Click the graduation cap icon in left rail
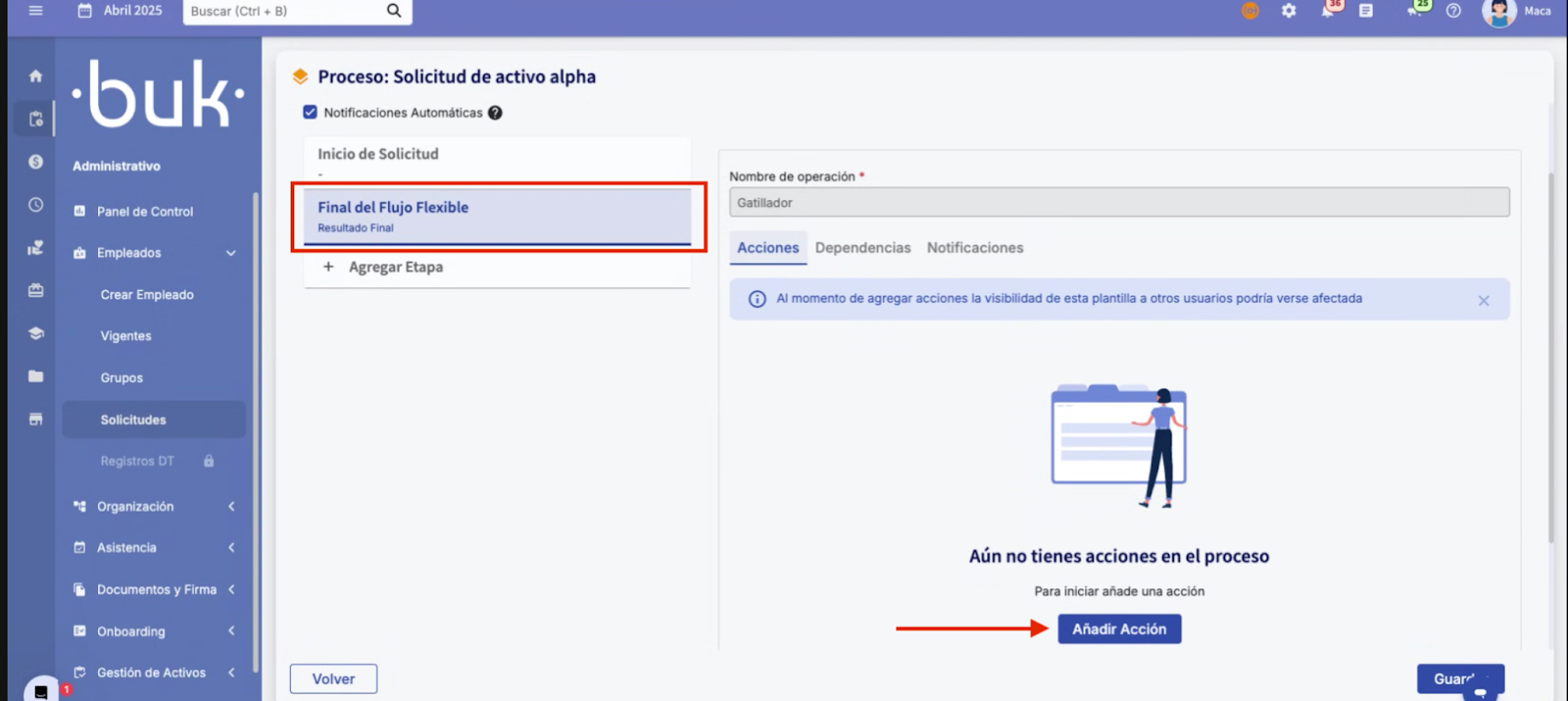This screenshot has height=701, width=1568. (36, 333)
